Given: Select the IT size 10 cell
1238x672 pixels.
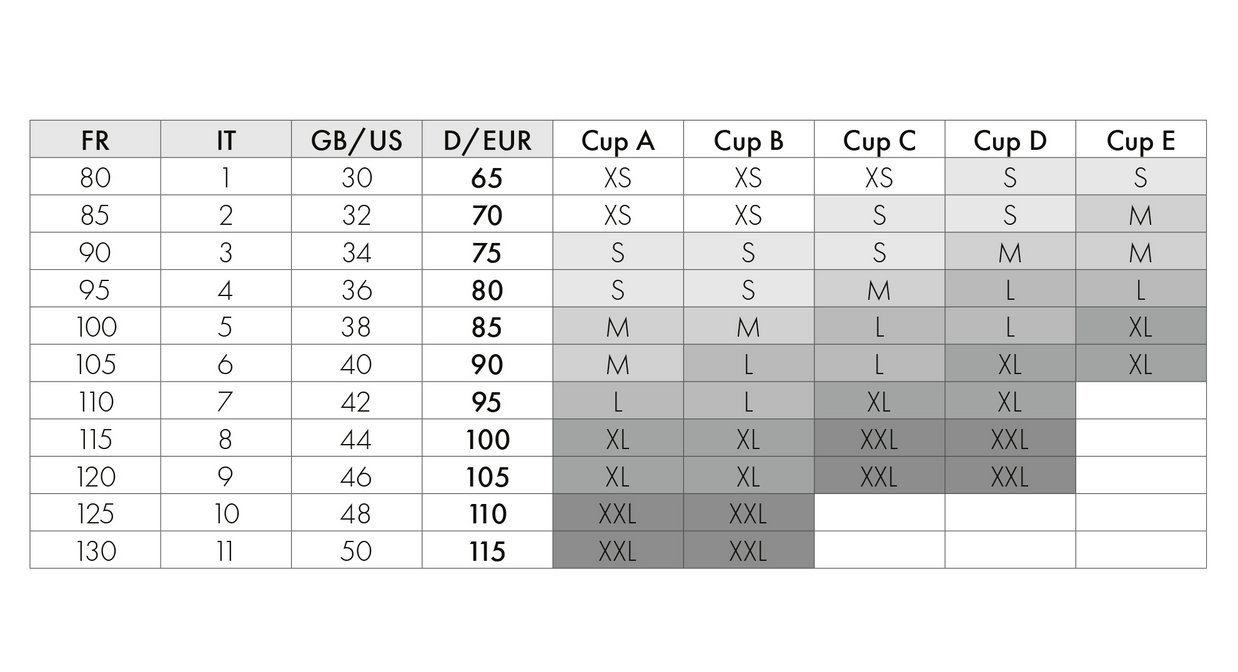Looking at the screenshot, I should click(226, 513).
